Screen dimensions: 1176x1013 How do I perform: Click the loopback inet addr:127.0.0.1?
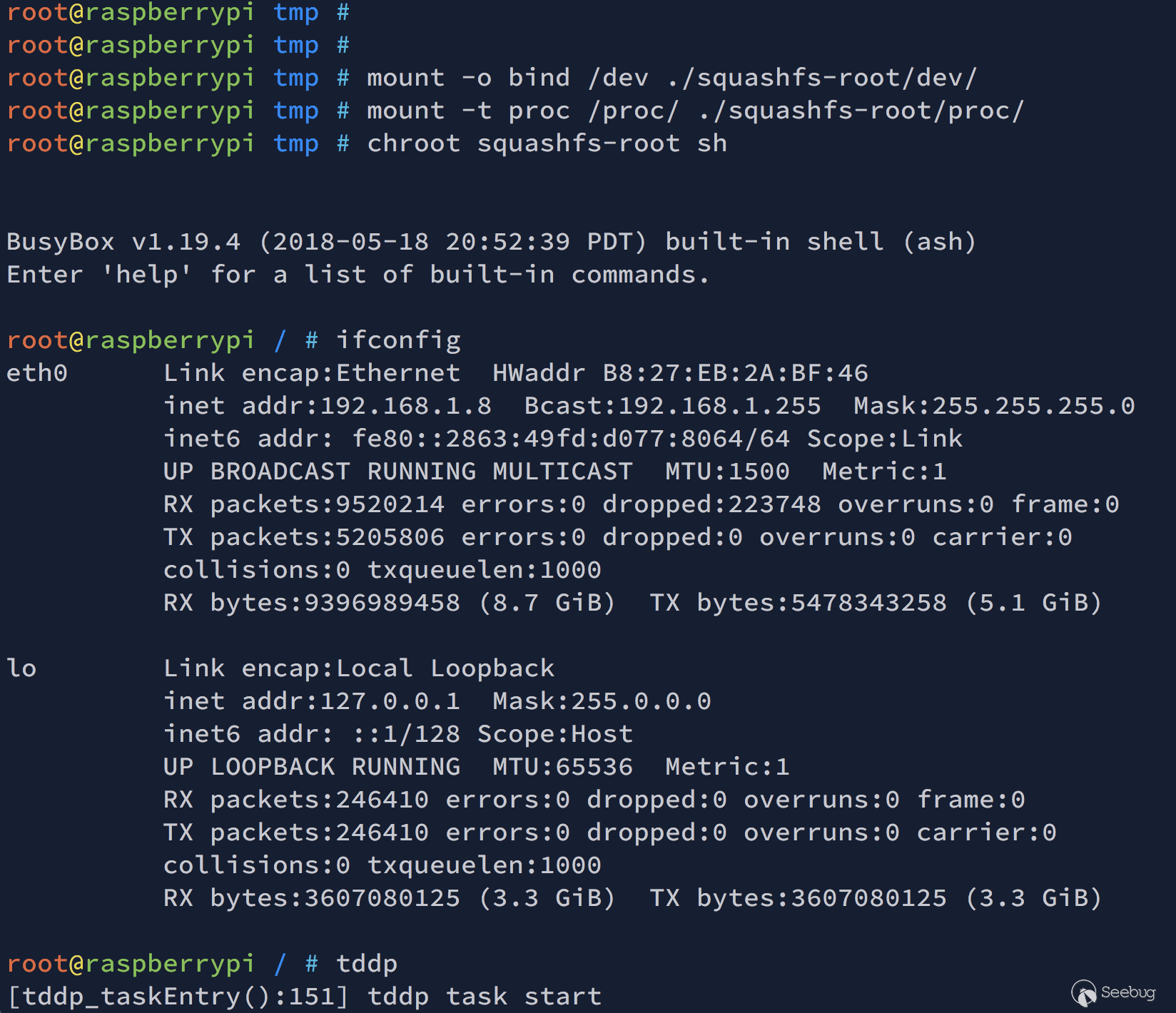click(x=312, y=701)
